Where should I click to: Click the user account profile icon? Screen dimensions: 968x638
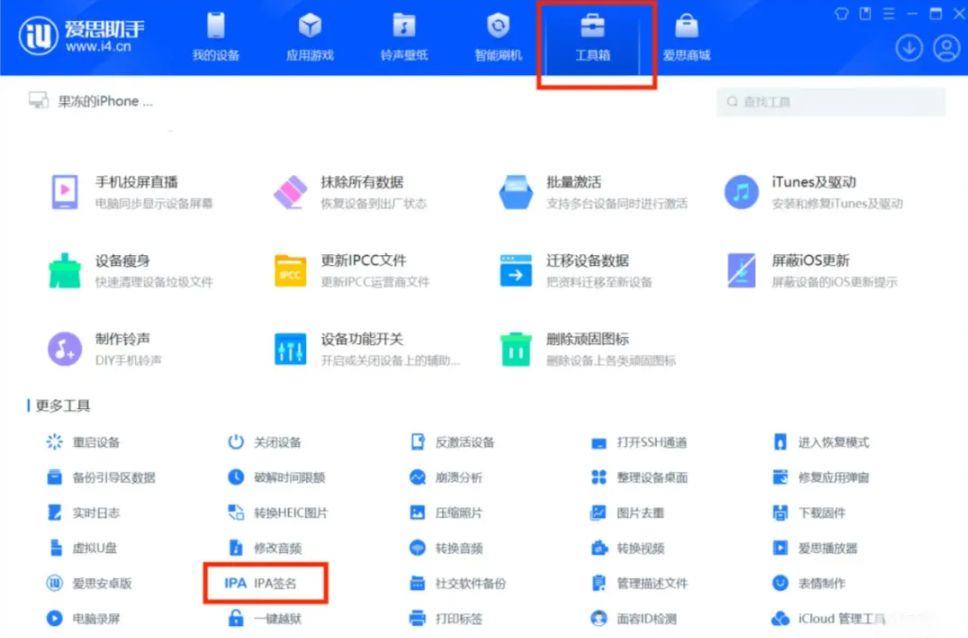[x=945, y=47]
